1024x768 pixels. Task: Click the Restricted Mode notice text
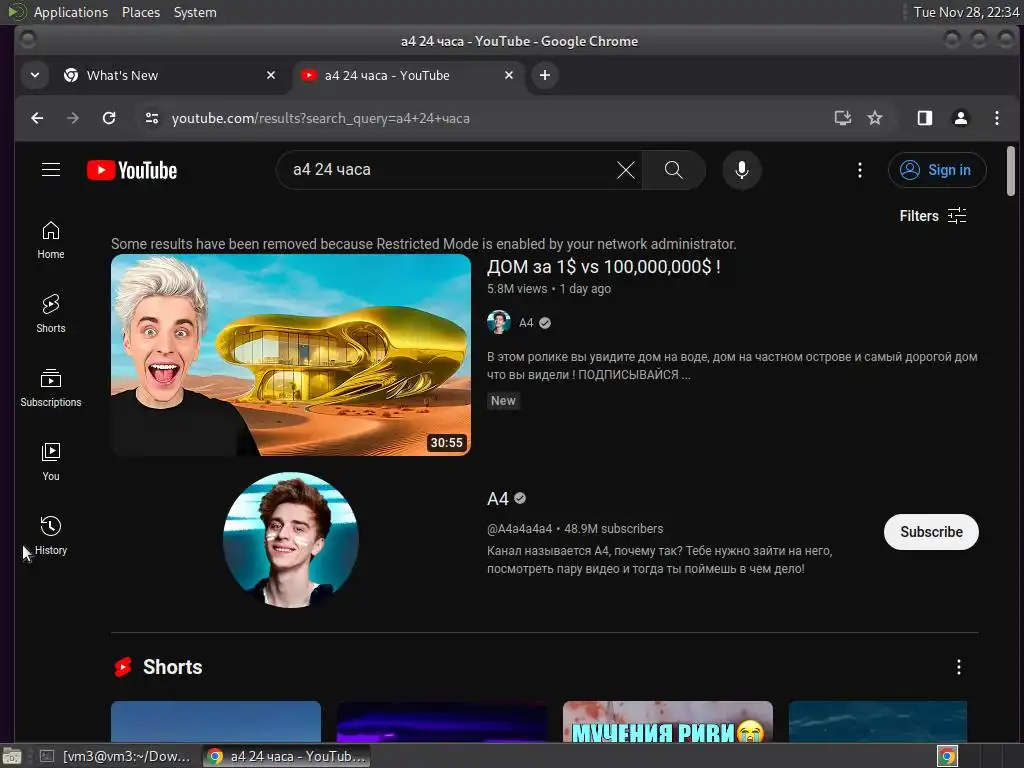tap(423, 244)
